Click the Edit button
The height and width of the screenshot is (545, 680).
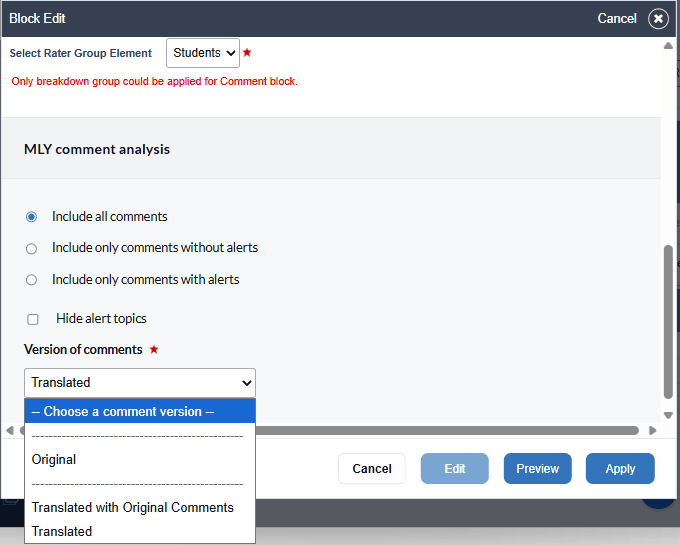(454, 469)
